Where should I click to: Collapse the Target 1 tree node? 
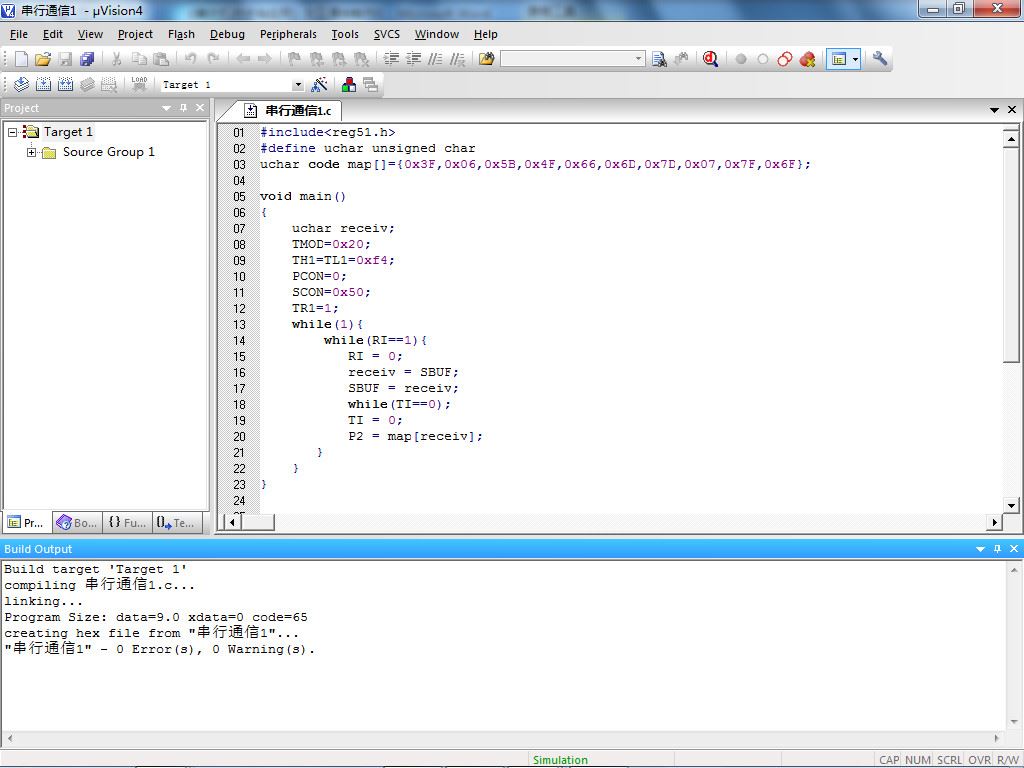(12, 132)
